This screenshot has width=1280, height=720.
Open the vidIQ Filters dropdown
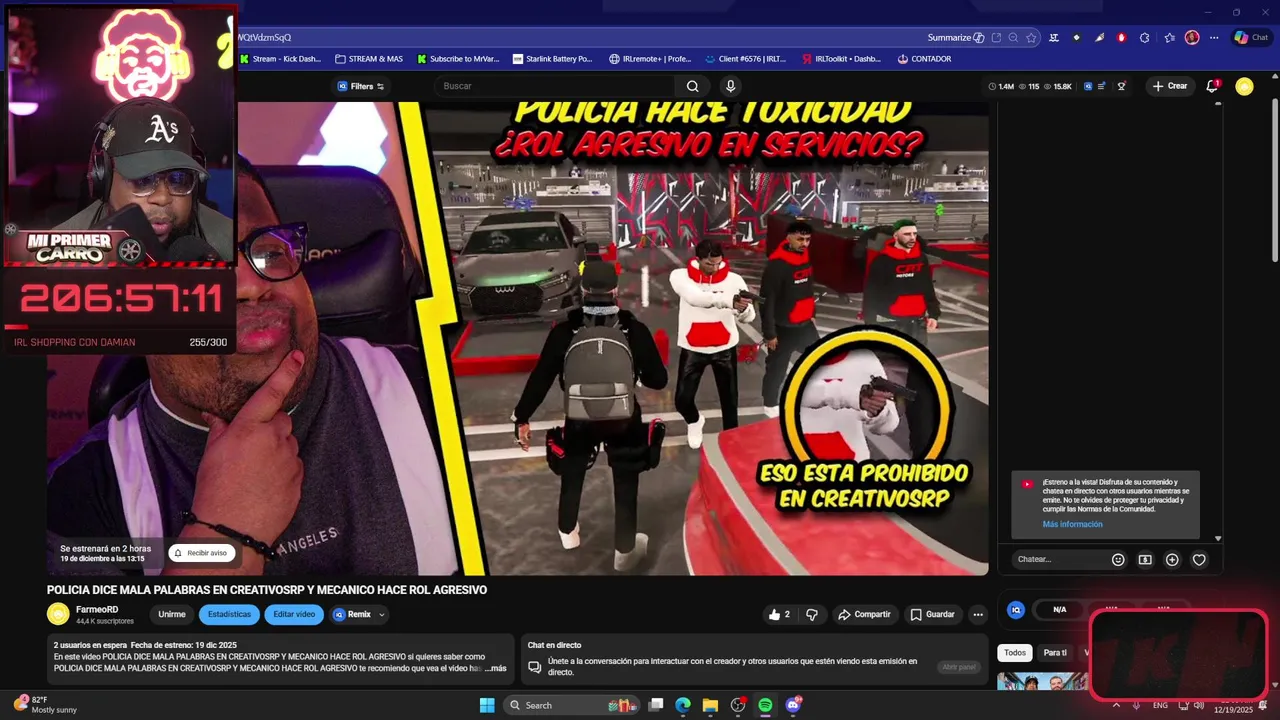(x=362, y=86)
